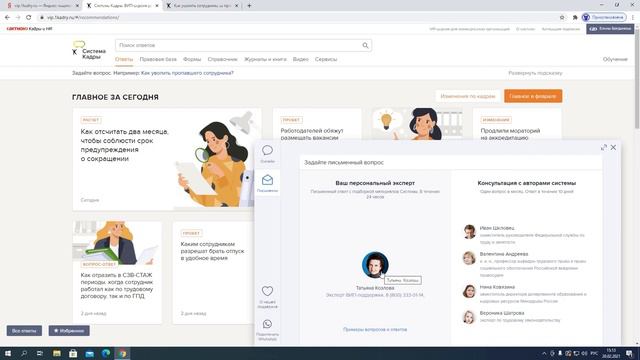Open the Актион Кадры и HR logo link
Image resolution: width=640 pixels, height=360 pixels.
tap(29, 29)
